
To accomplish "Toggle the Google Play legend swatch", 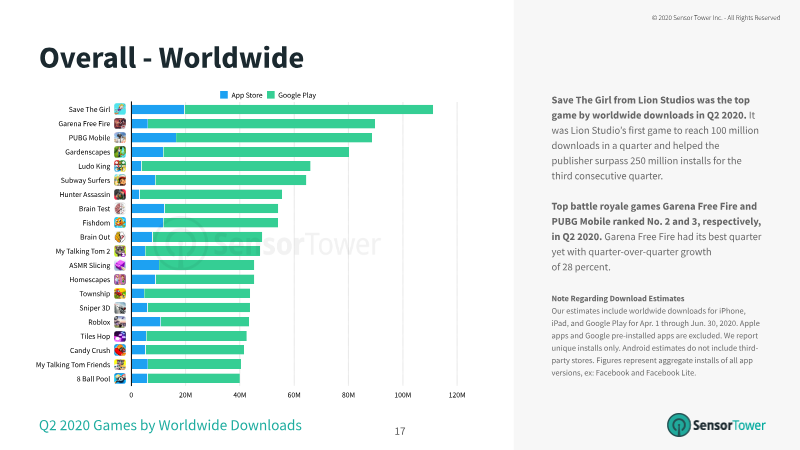I will coord(271,95).
